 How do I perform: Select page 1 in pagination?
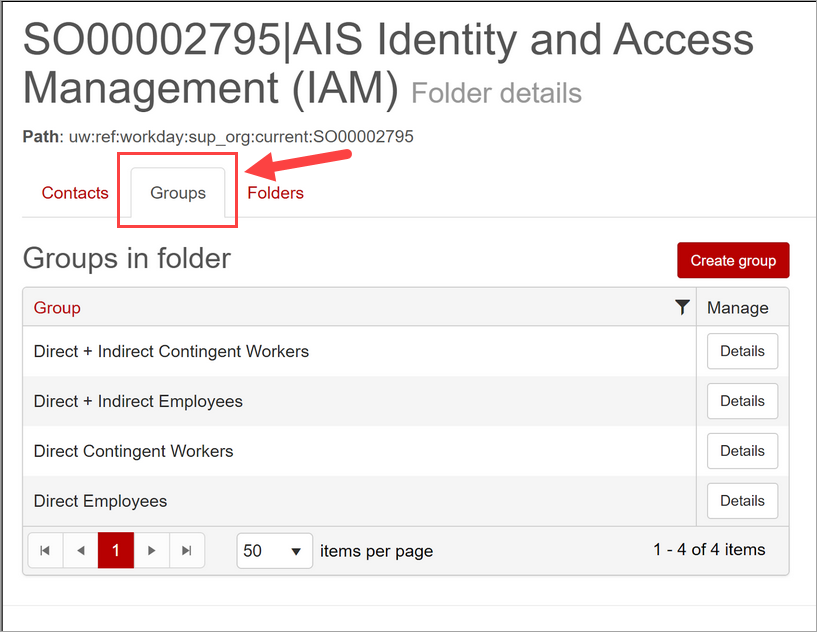(x=116, y=550)
